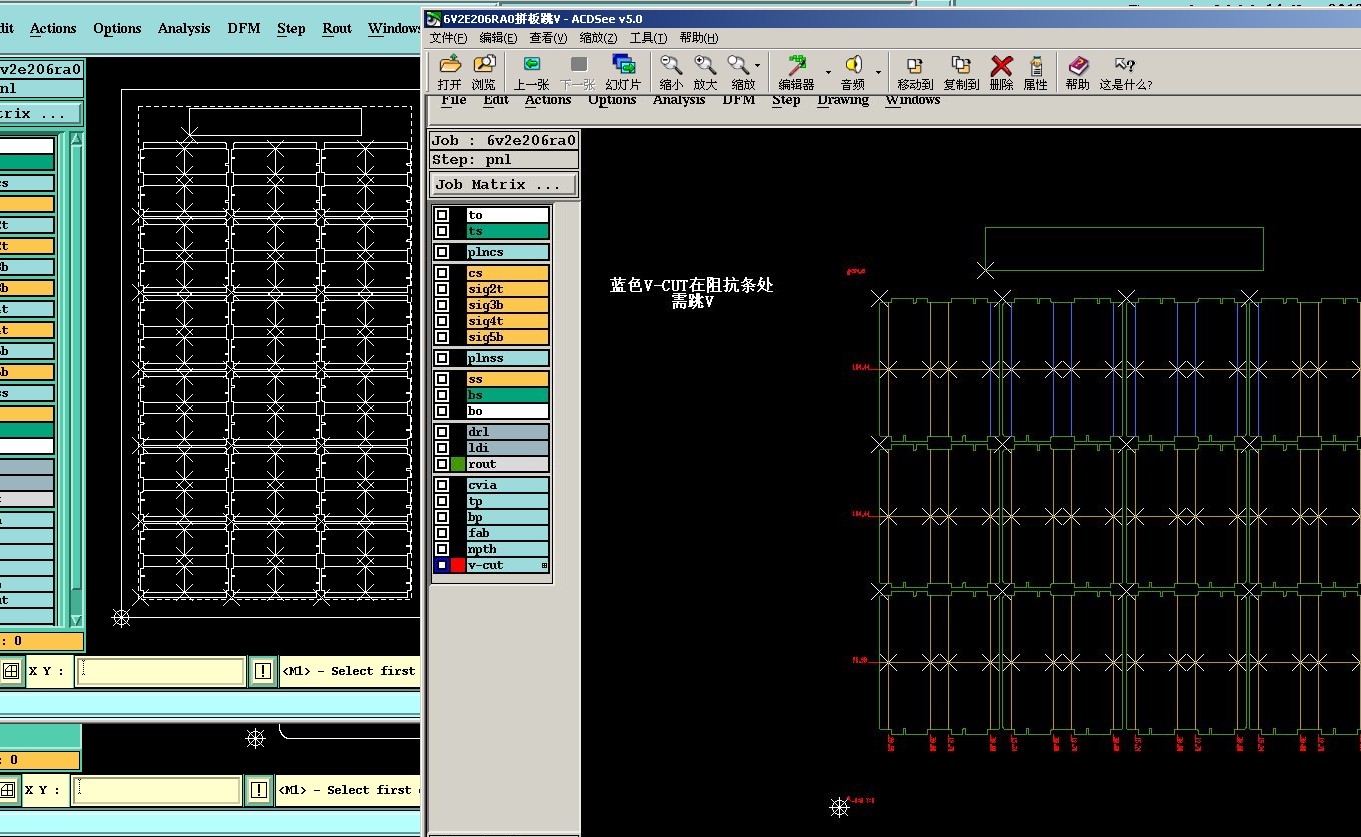Open the 工具(T) menu in ACDSee

(x=648, y=38)
